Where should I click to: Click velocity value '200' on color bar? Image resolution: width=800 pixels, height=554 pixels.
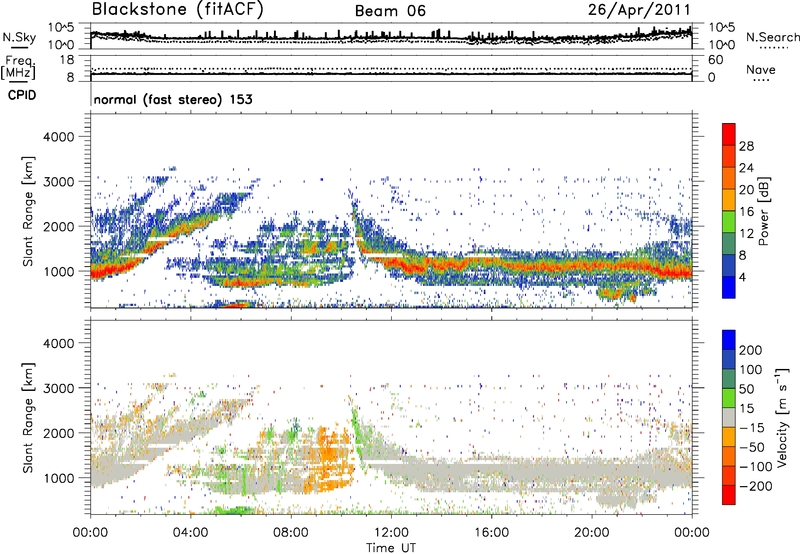click(x=751, y=350)
